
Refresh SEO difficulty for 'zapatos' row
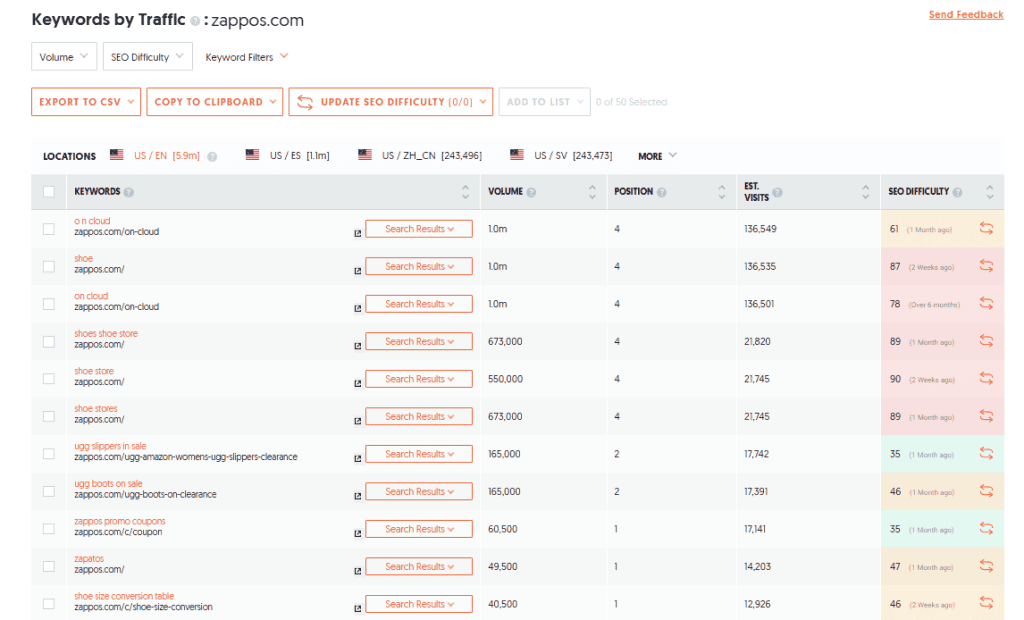(986, 566)
